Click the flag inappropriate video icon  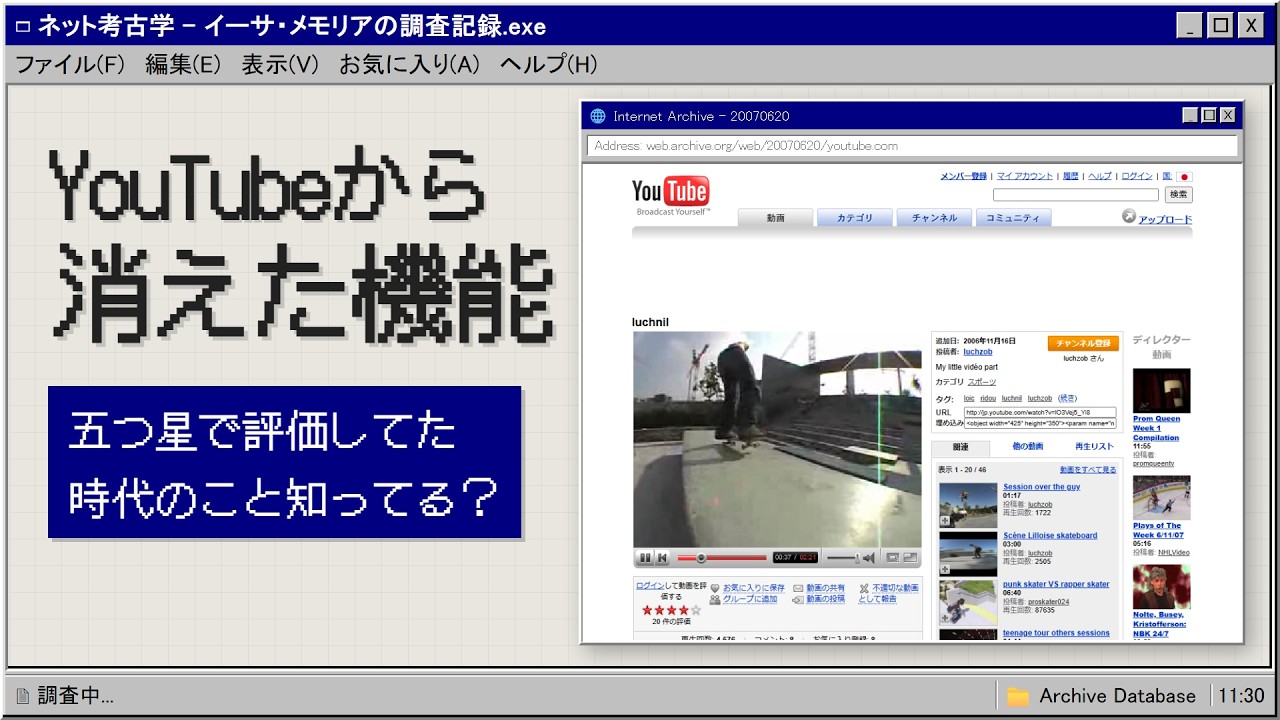pos(864,588)
